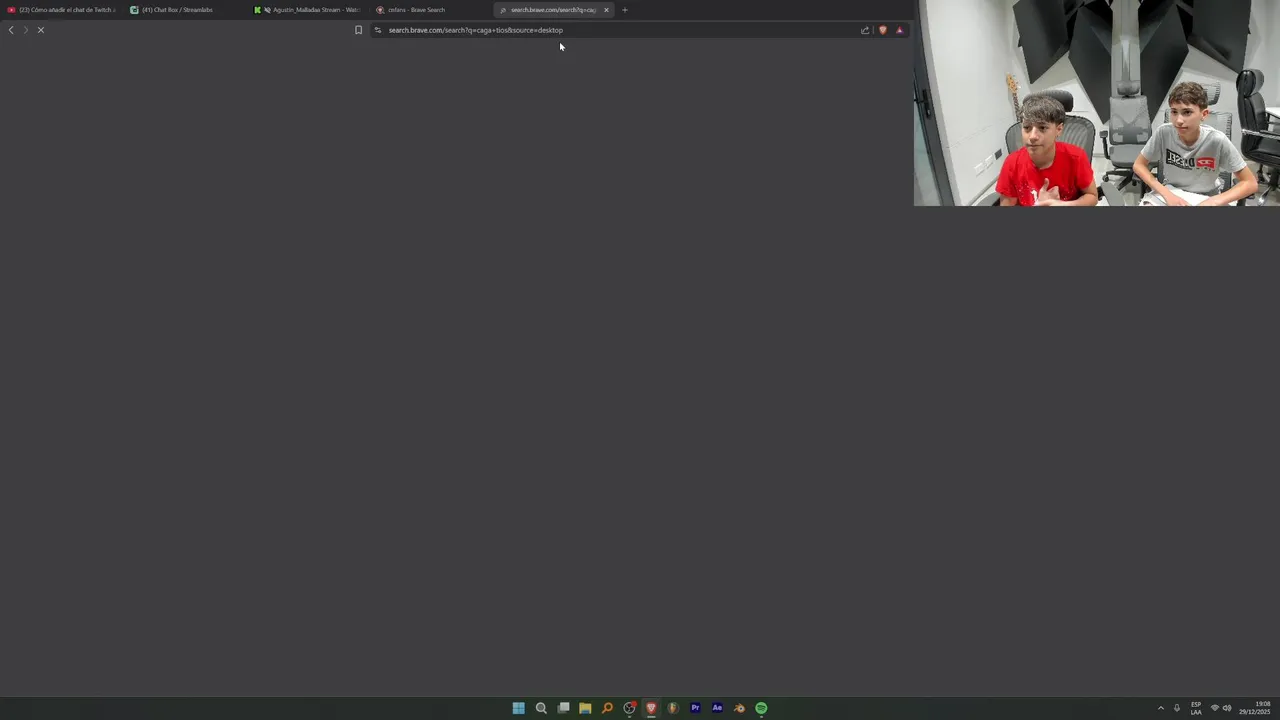Open the orange magnifier app on taskbar
This screenshot has height=720, width=1280.
click(x=607, y=708)
